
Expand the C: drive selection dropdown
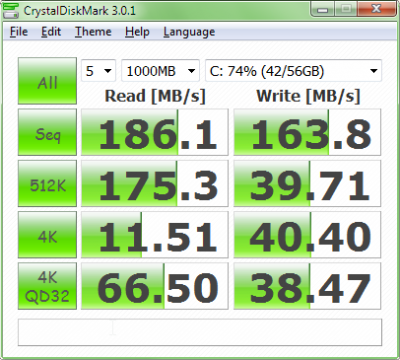pos(293,71)
